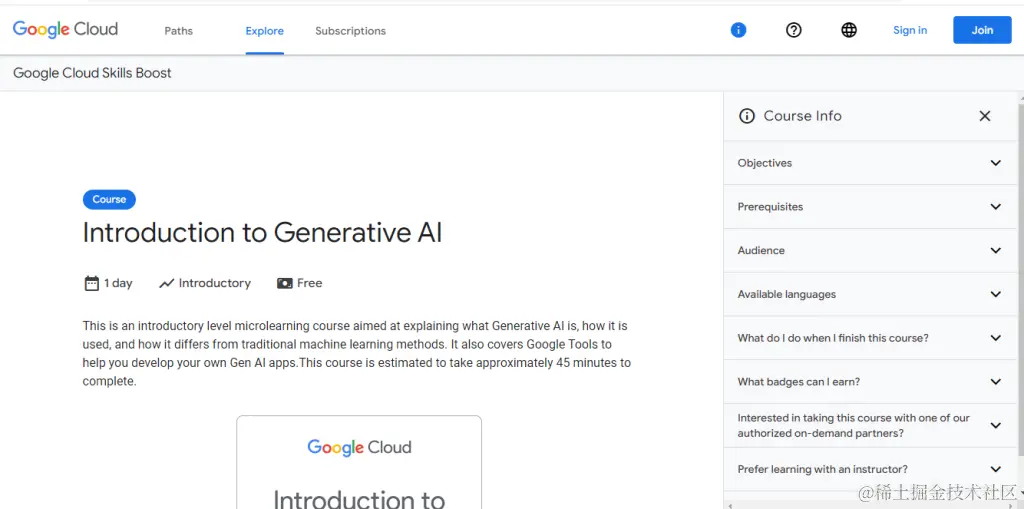1024x509 pixels.
Task: Click the Sign in link
Action: pyautogui.click(x=910, y=30)
